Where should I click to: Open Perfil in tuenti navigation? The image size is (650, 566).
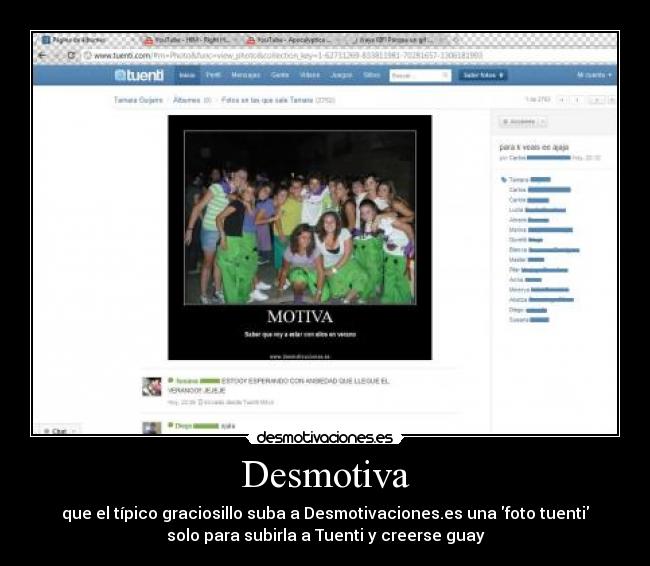point(213,75)
